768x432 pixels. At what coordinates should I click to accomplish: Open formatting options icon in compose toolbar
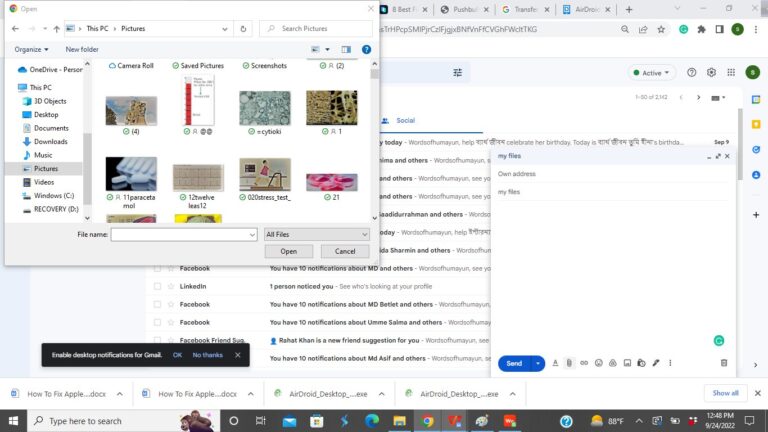pos(555,363)
